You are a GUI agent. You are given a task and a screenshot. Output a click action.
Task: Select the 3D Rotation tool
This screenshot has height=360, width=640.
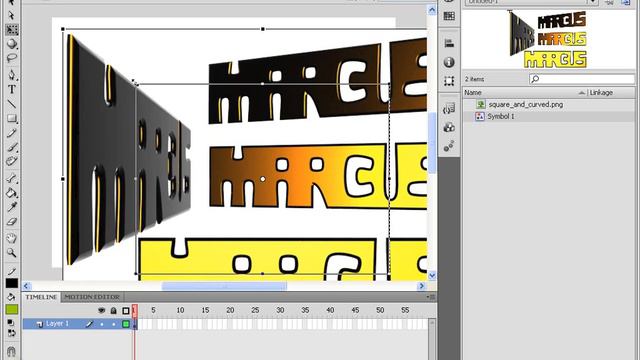pos(11,44)
